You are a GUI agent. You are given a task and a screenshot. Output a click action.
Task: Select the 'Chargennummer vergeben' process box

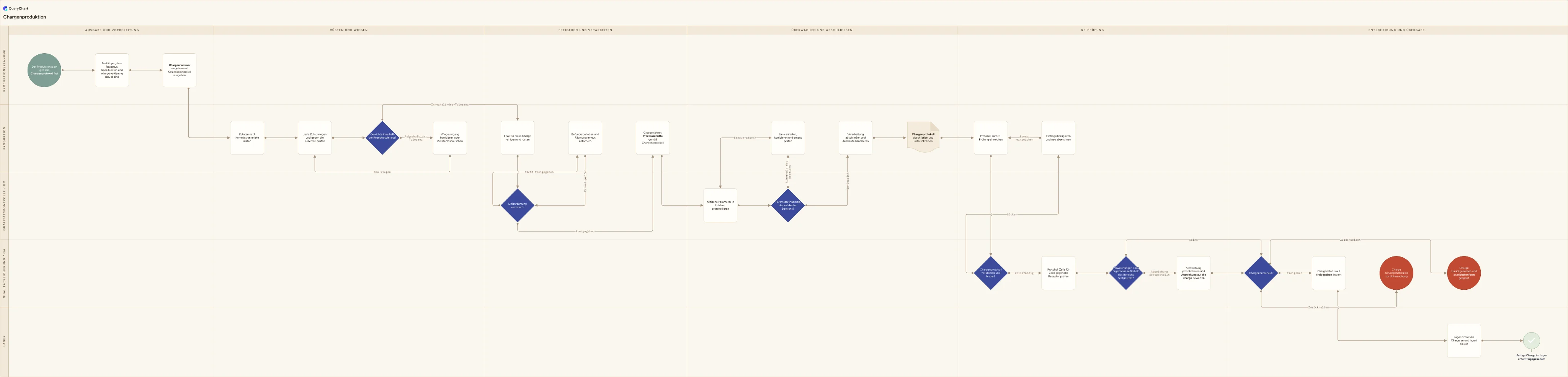(180, 70)
